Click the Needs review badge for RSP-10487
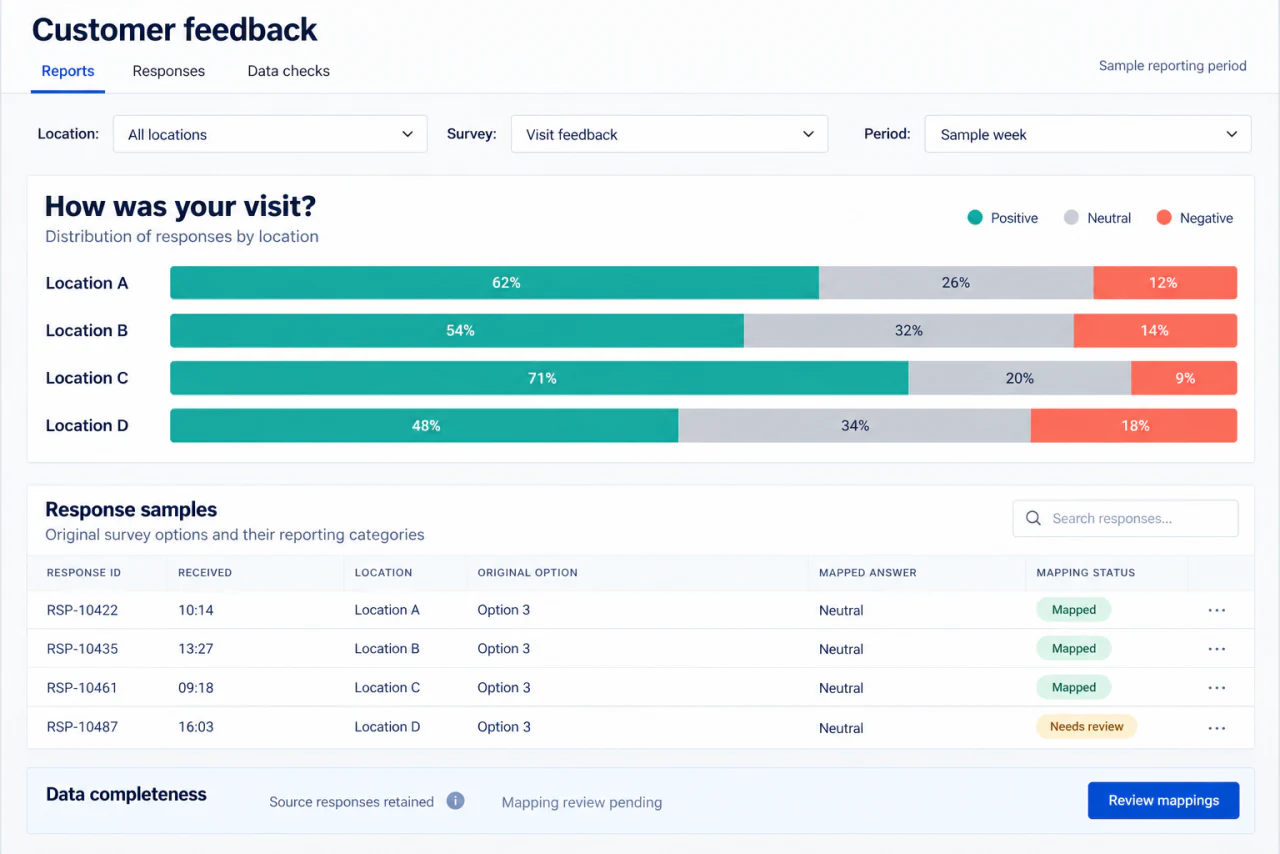 tap(1086, 726)
